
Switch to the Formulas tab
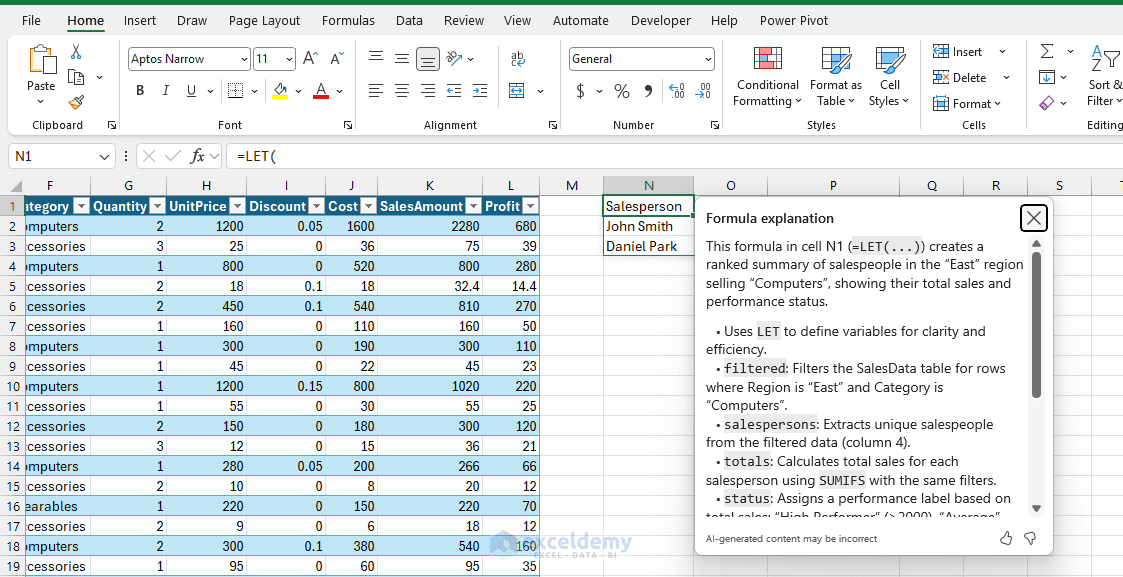point(347,21)
